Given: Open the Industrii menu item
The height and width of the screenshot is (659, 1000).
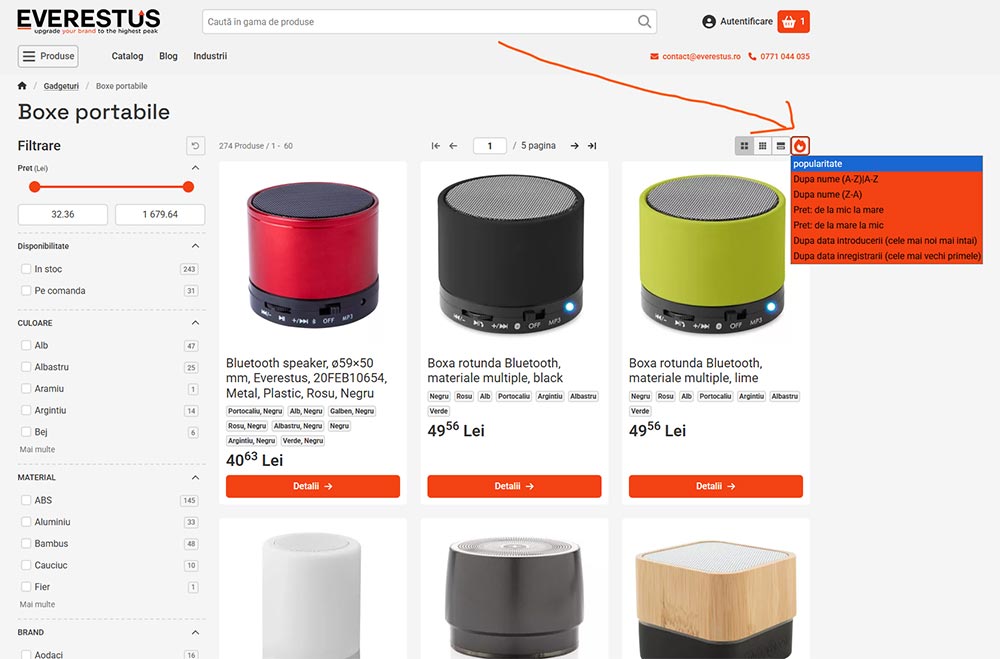Looking at the screenshot, I should click(210, 56).
